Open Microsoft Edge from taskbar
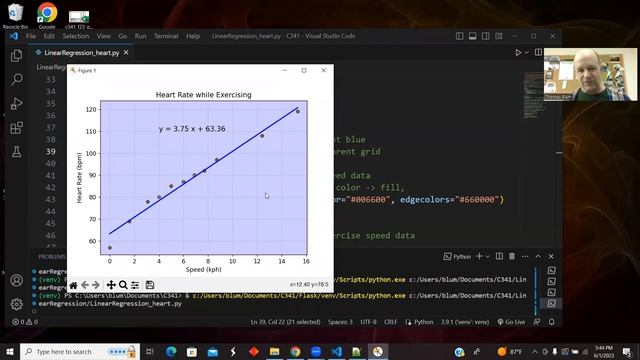Screen dimensions: 640x360 171,351
